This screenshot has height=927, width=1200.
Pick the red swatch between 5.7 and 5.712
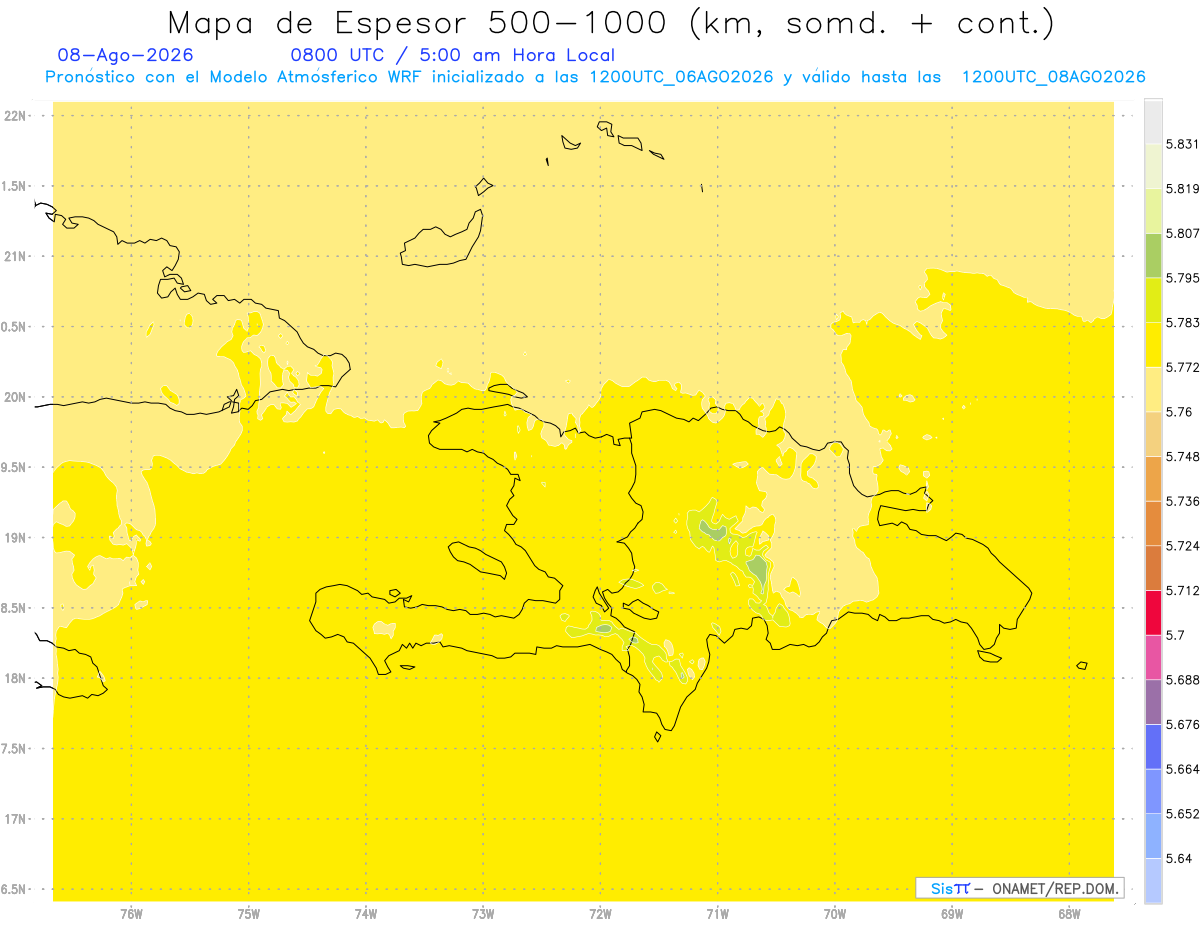click(1153, 612)
